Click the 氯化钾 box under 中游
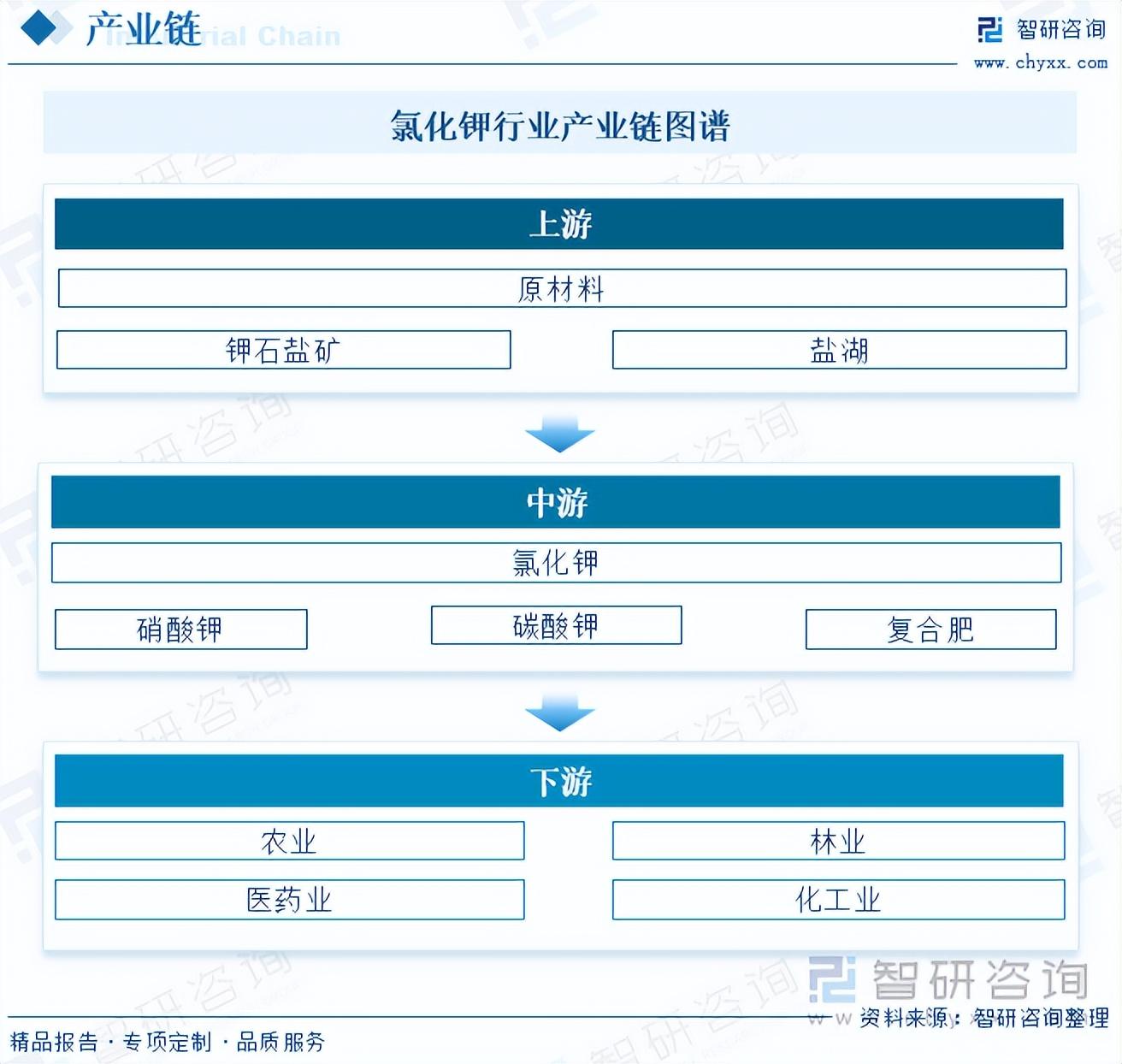 click(556, 563)
